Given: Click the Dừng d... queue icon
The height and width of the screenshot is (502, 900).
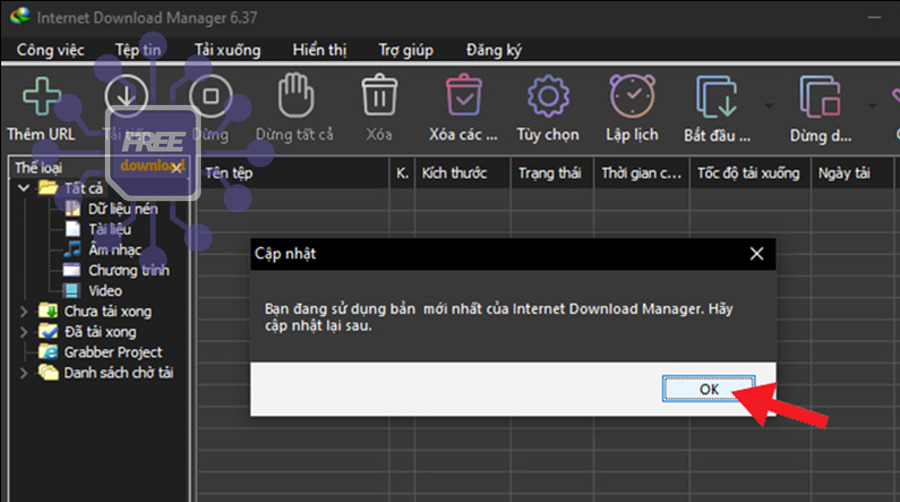Looking at the screenshot, I should tap(820, 96).
